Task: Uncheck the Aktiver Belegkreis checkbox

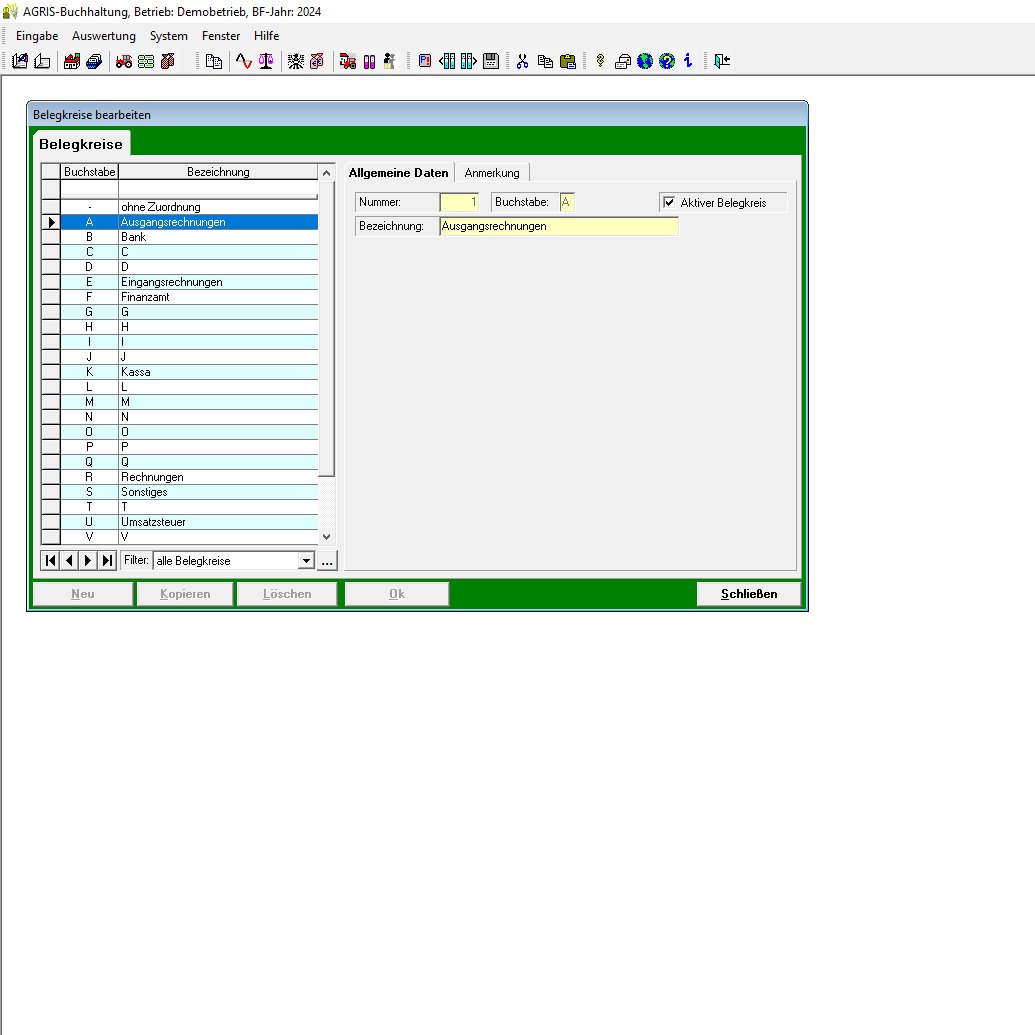Action: click(670, 203)
